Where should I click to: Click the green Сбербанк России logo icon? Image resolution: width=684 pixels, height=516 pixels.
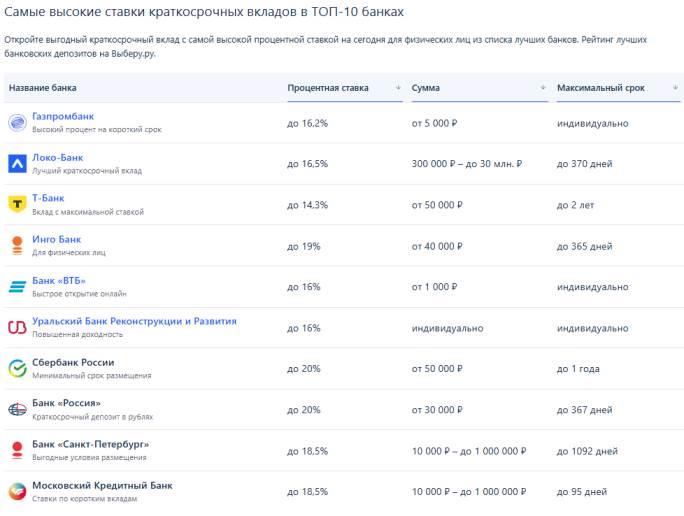coord(17,368)
